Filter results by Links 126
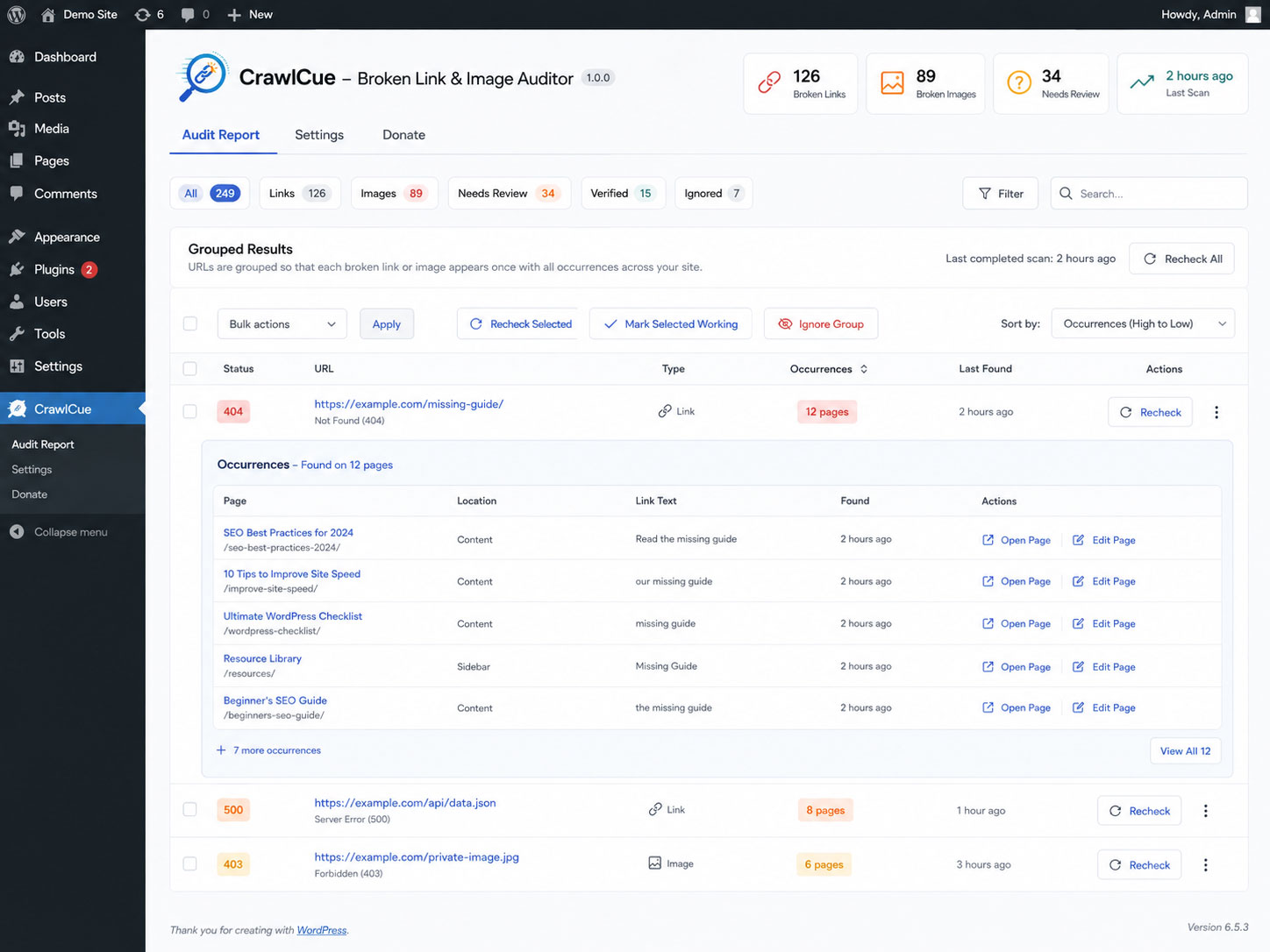This screenshot has height=952, width=1270. click(300, 194)
